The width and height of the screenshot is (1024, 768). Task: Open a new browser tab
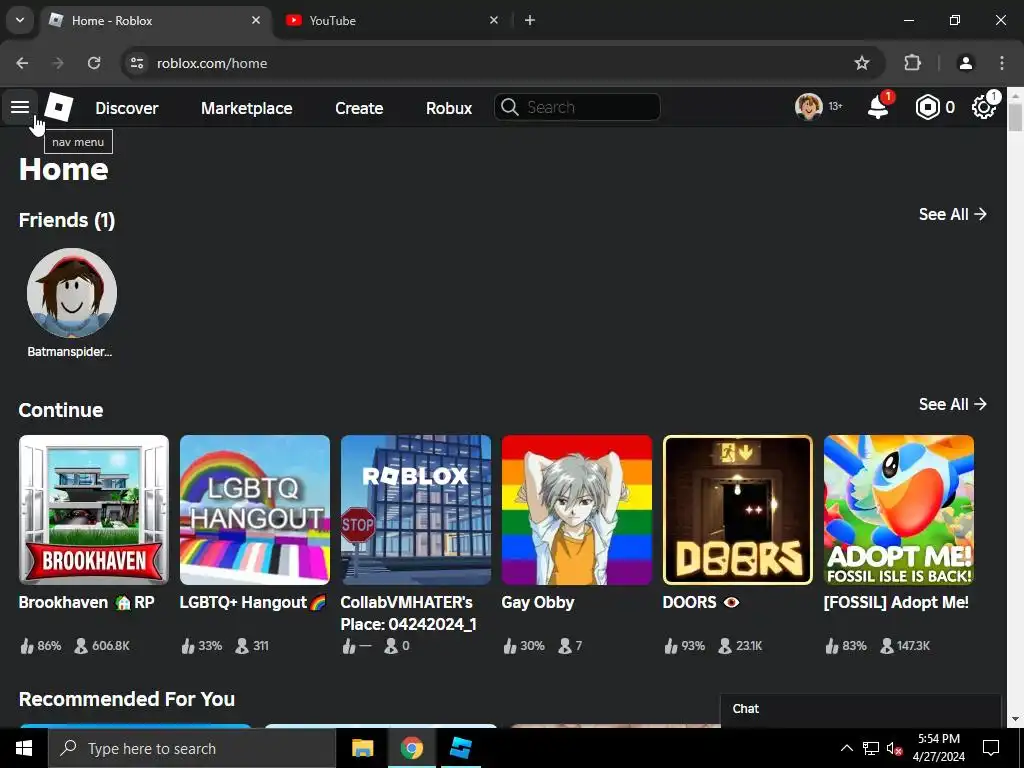pos(530,20)
